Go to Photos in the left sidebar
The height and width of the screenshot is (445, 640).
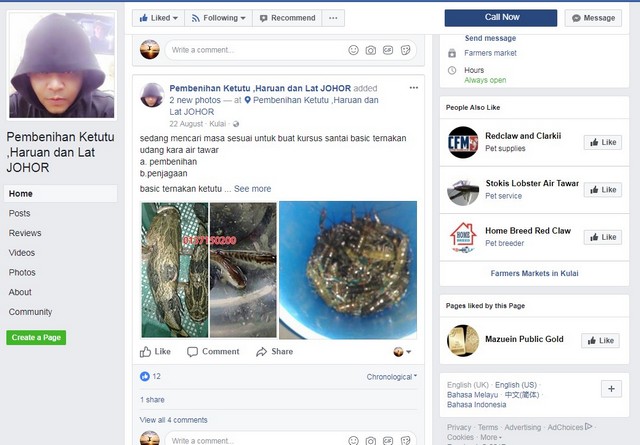(22, 272)
